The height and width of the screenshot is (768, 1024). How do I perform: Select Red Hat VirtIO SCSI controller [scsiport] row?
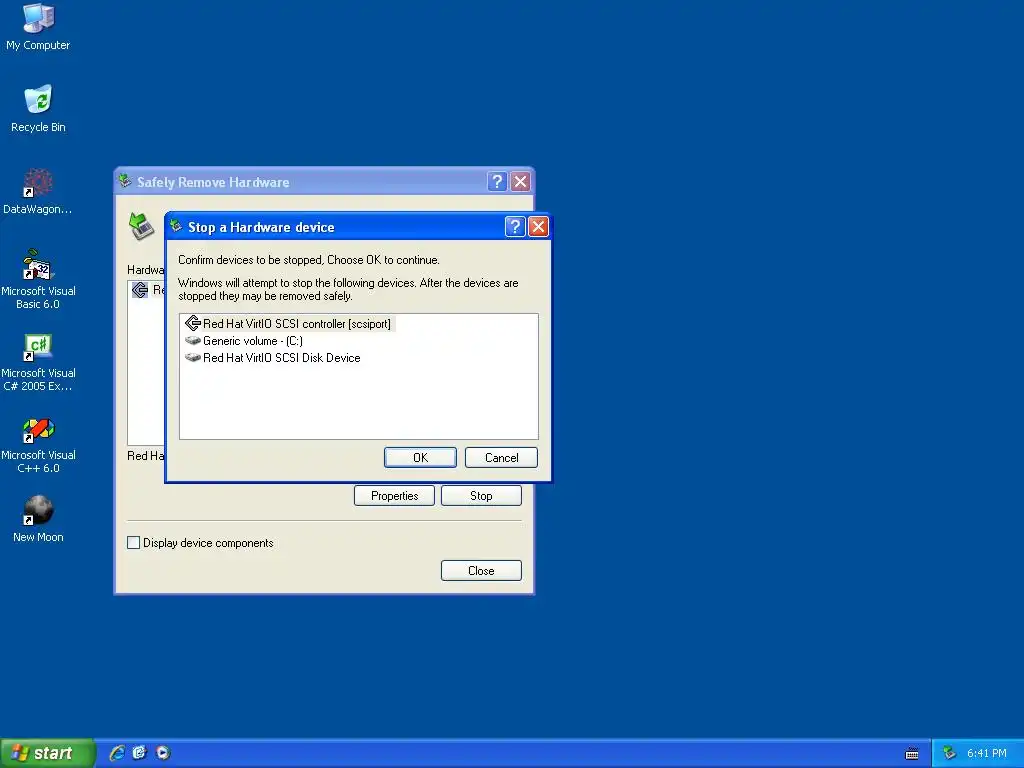tap(289, 323)
